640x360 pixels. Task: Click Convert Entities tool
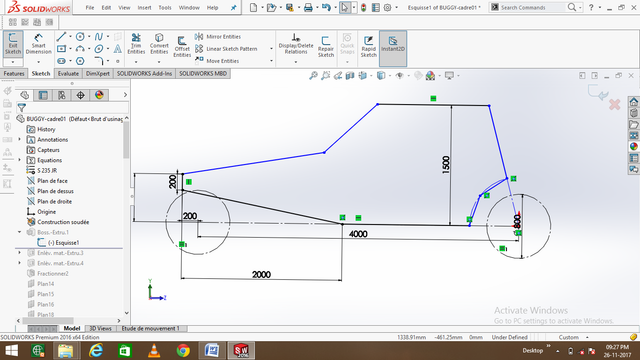(159, 44)
